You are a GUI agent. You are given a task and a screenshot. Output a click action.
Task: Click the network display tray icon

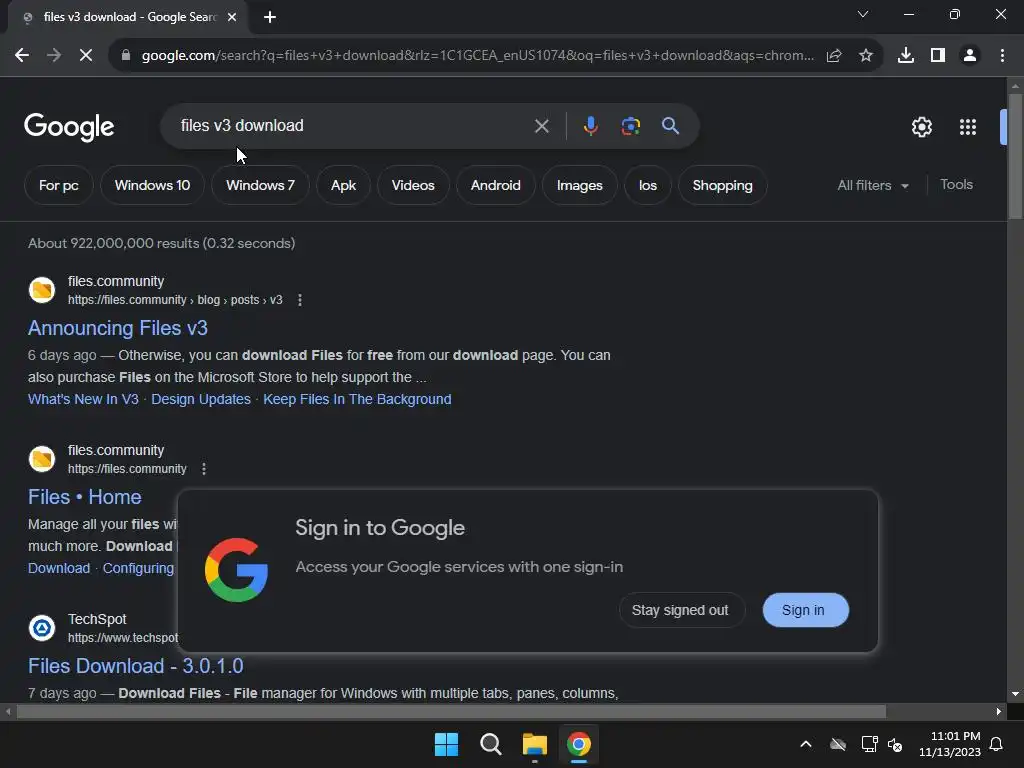click(869, 744)
